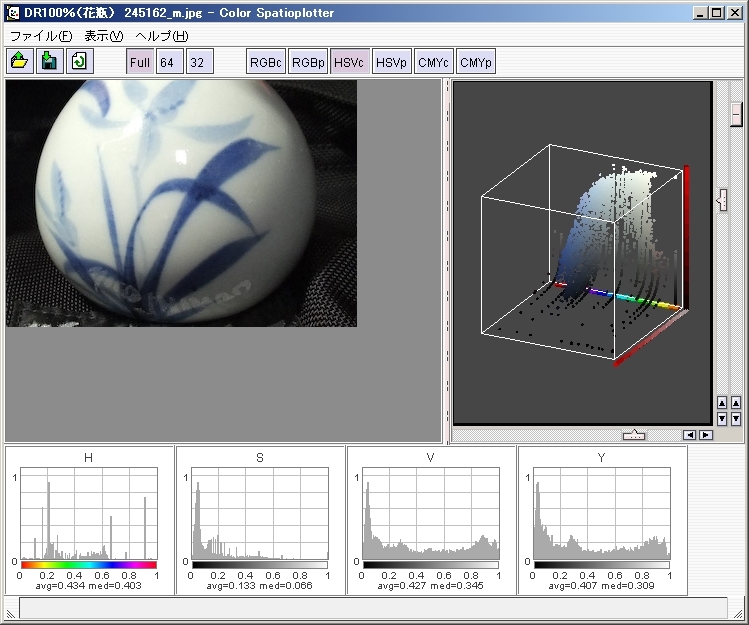Open the ヘルプ(H) menu
The image size is (749, 625).
click(x=162, y=36)
